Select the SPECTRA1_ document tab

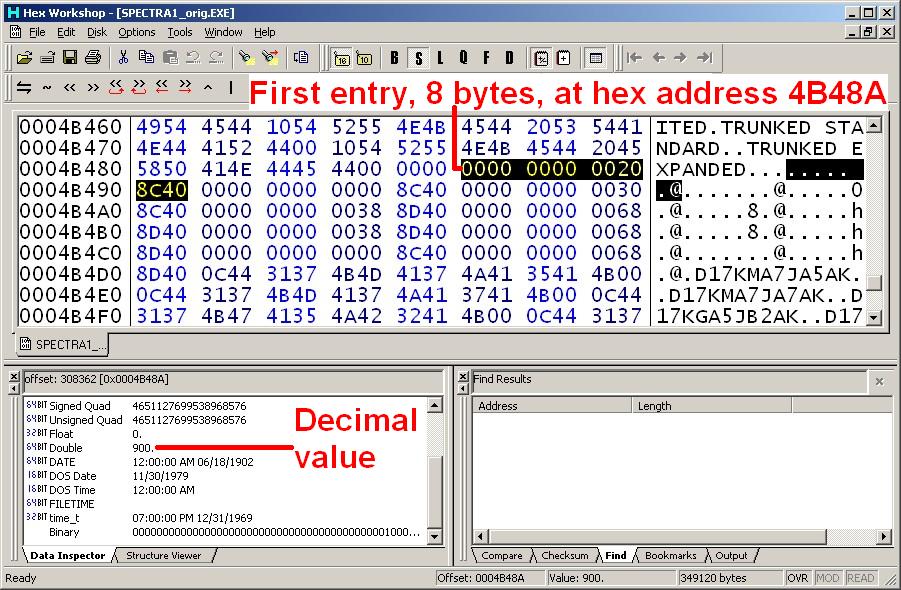[63, 344]
